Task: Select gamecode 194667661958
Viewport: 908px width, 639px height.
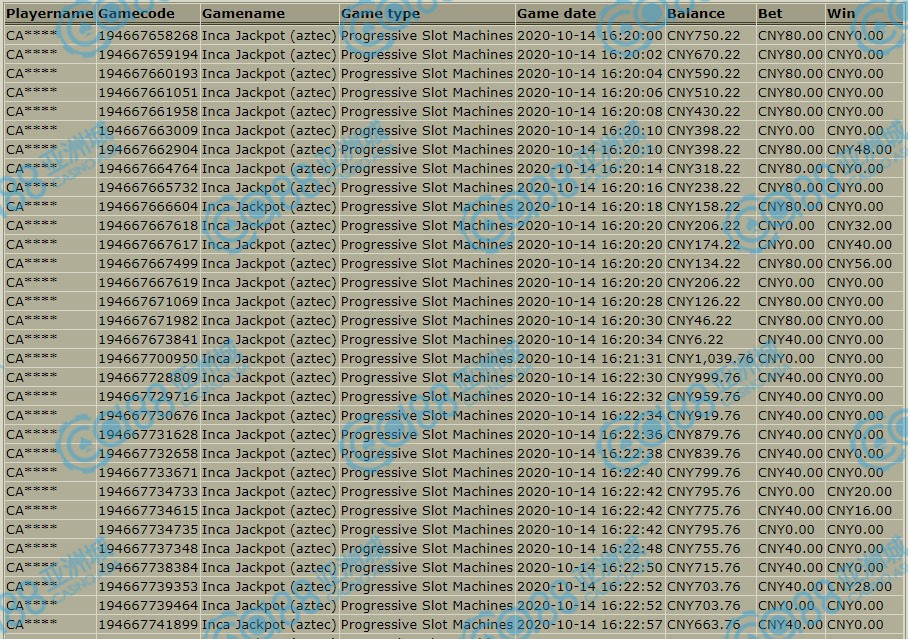Action: 148,111
